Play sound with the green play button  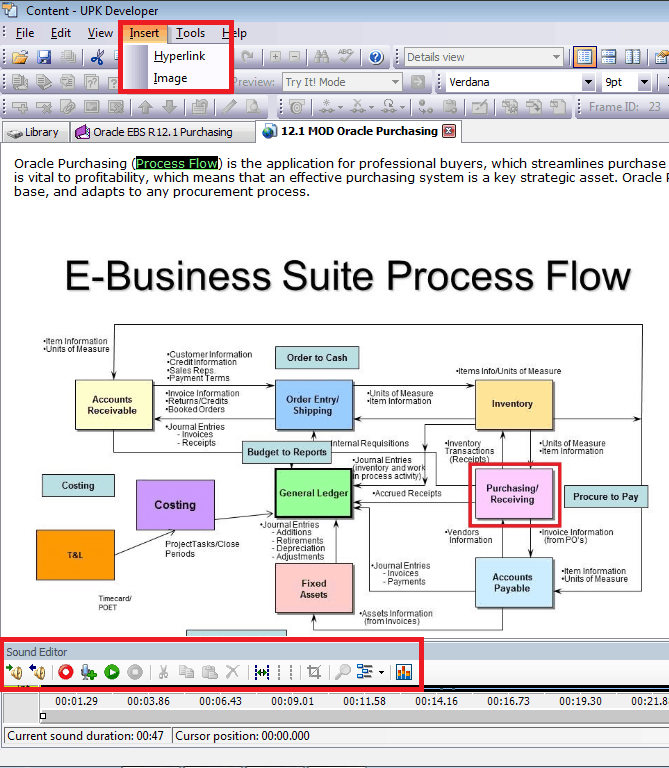[112, 672]
